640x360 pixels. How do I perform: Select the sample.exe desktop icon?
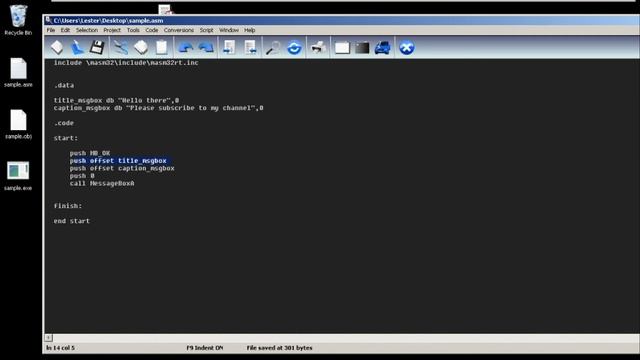18,176
